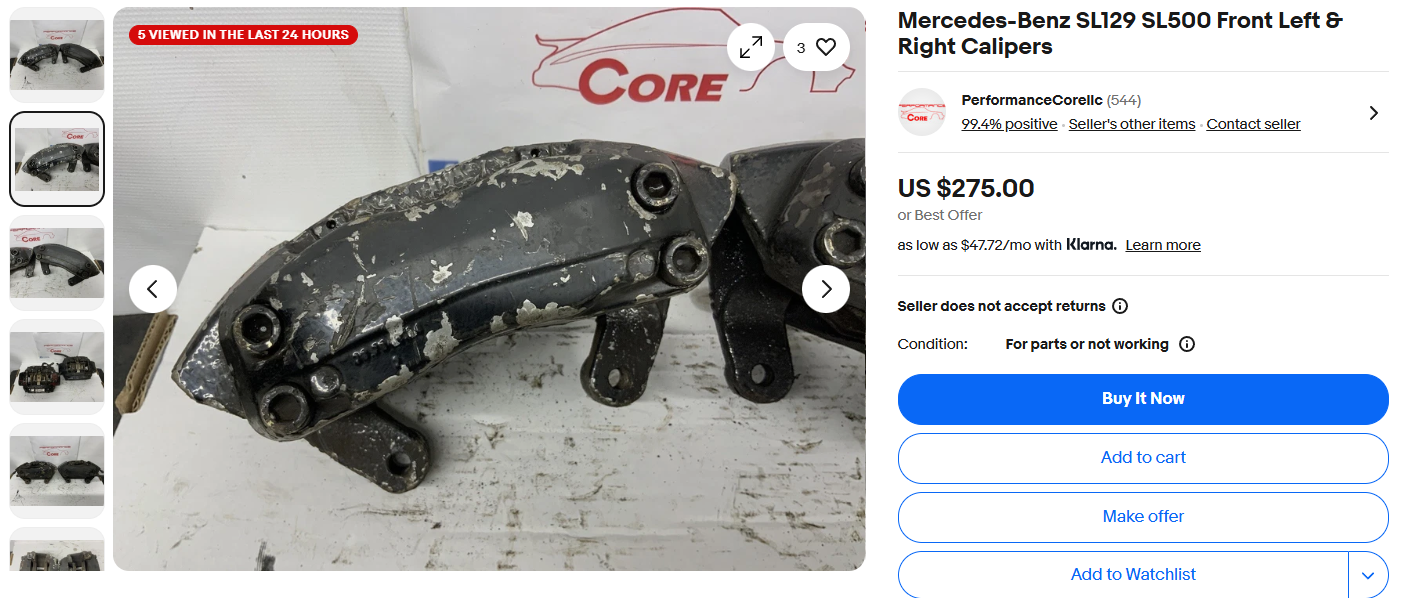This screenshot has width=1404, height=598.
Task: Show the previous photo arrow
Action: pyautogui.click(x=153, y=289)
